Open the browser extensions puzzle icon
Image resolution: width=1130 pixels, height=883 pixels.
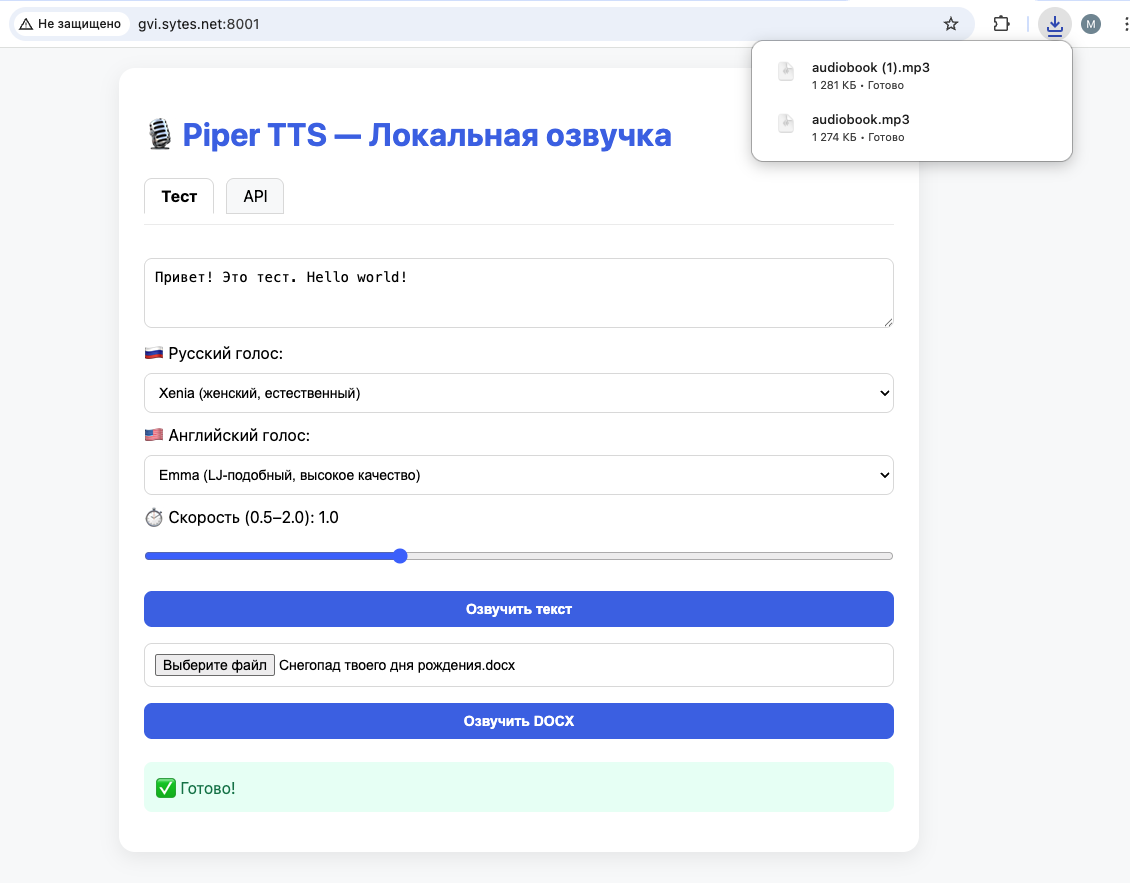[1001, 23]
